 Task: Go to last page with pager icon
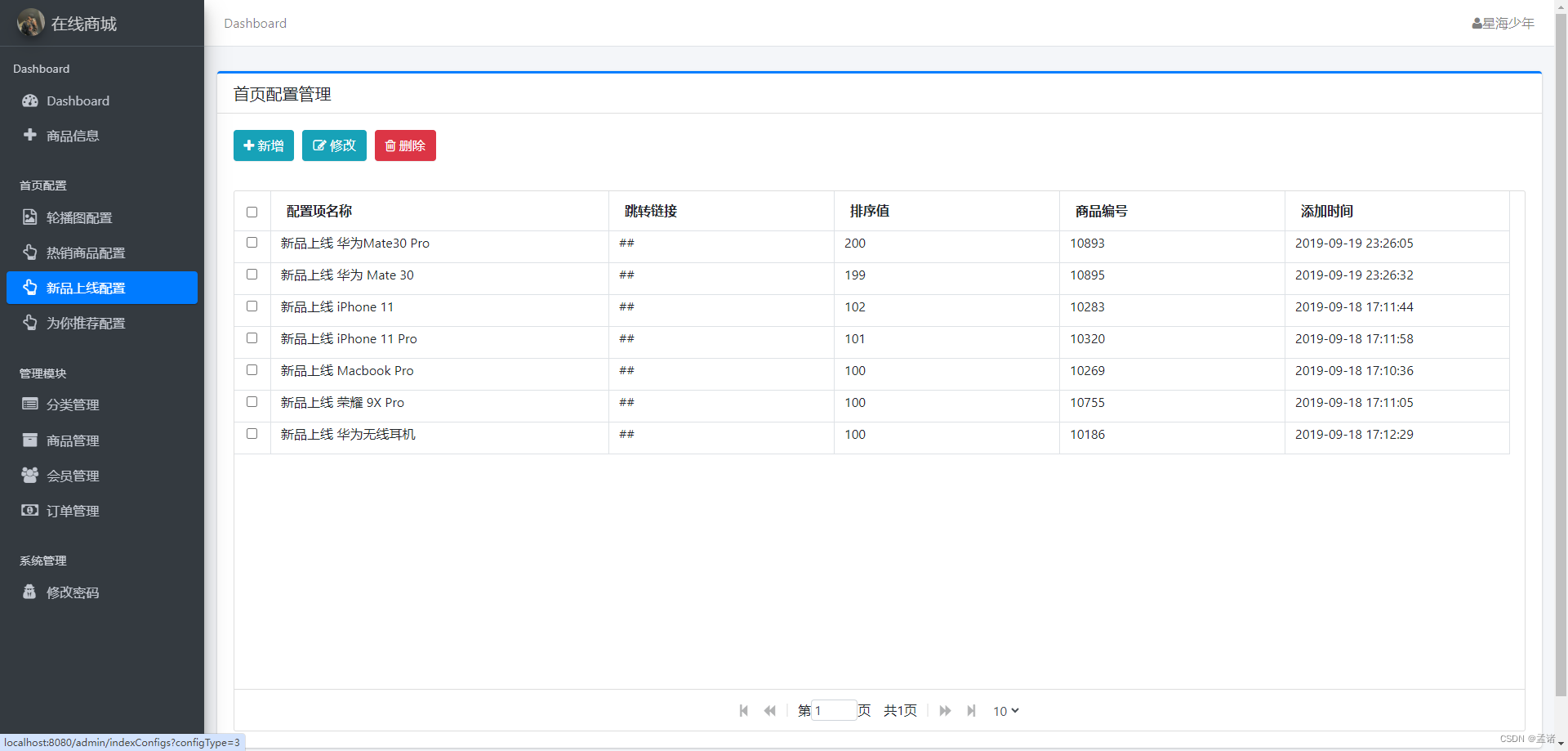(971, 711)
